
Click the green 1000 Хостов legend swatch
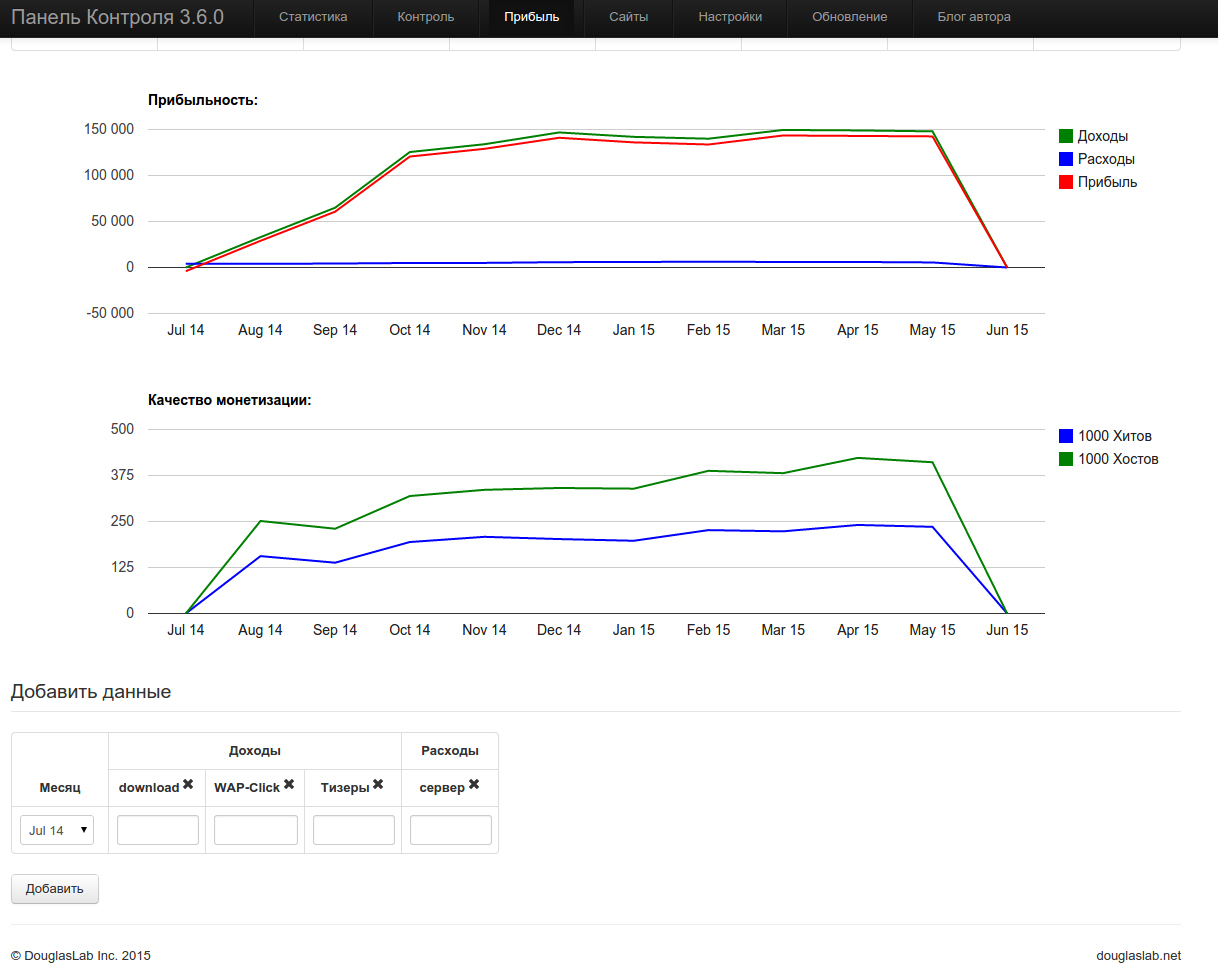point(1066,459)
